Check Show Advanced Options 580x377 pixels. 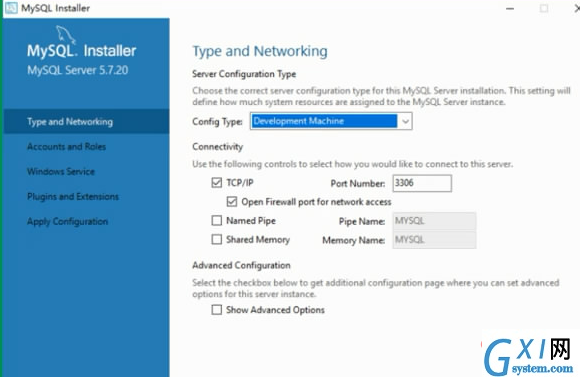coord(217,310)
